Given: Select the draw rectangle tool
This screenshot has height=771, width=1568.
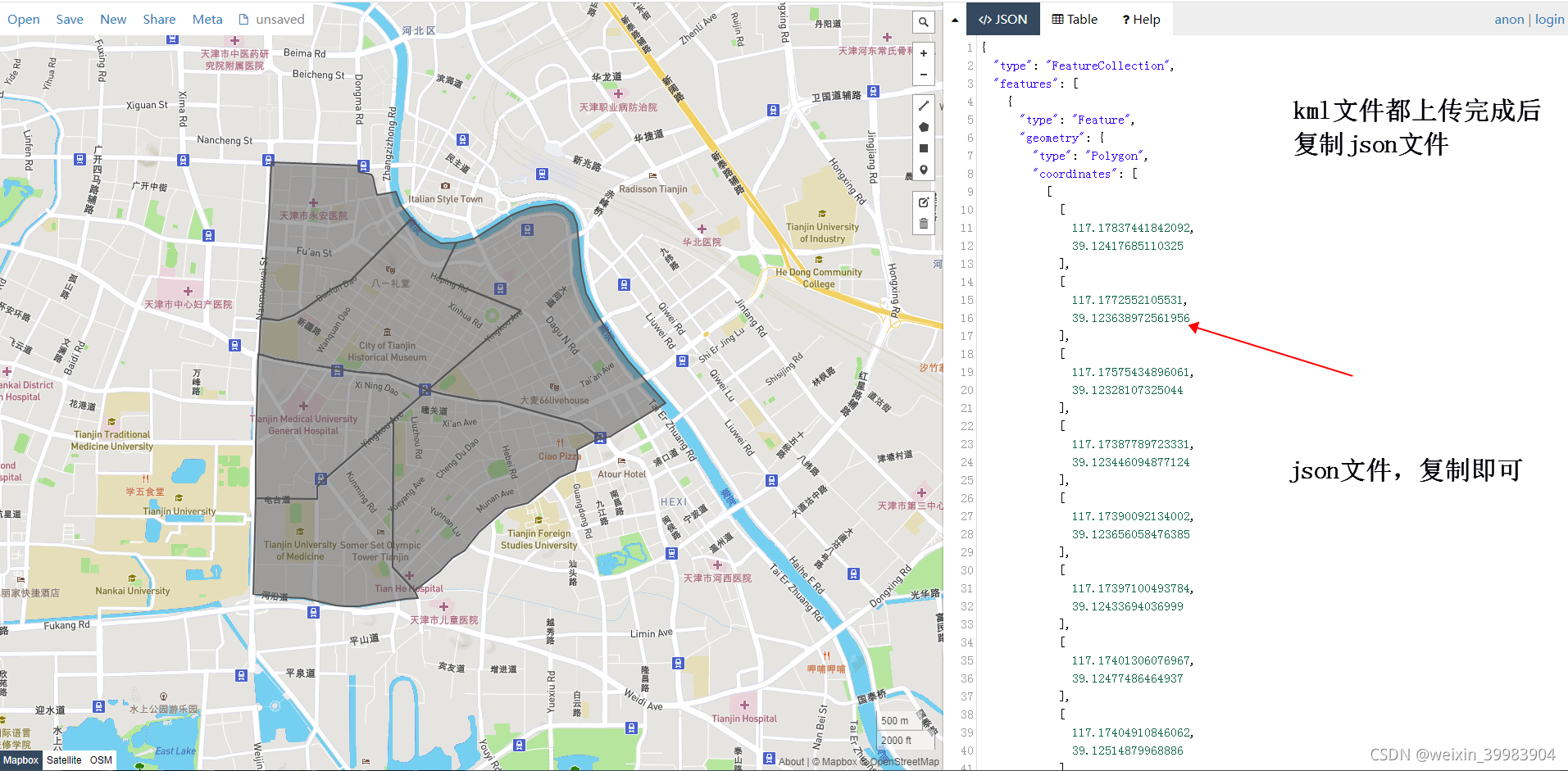Looking at the screenshot, I should pyautogui.click(x=923, y=148).
